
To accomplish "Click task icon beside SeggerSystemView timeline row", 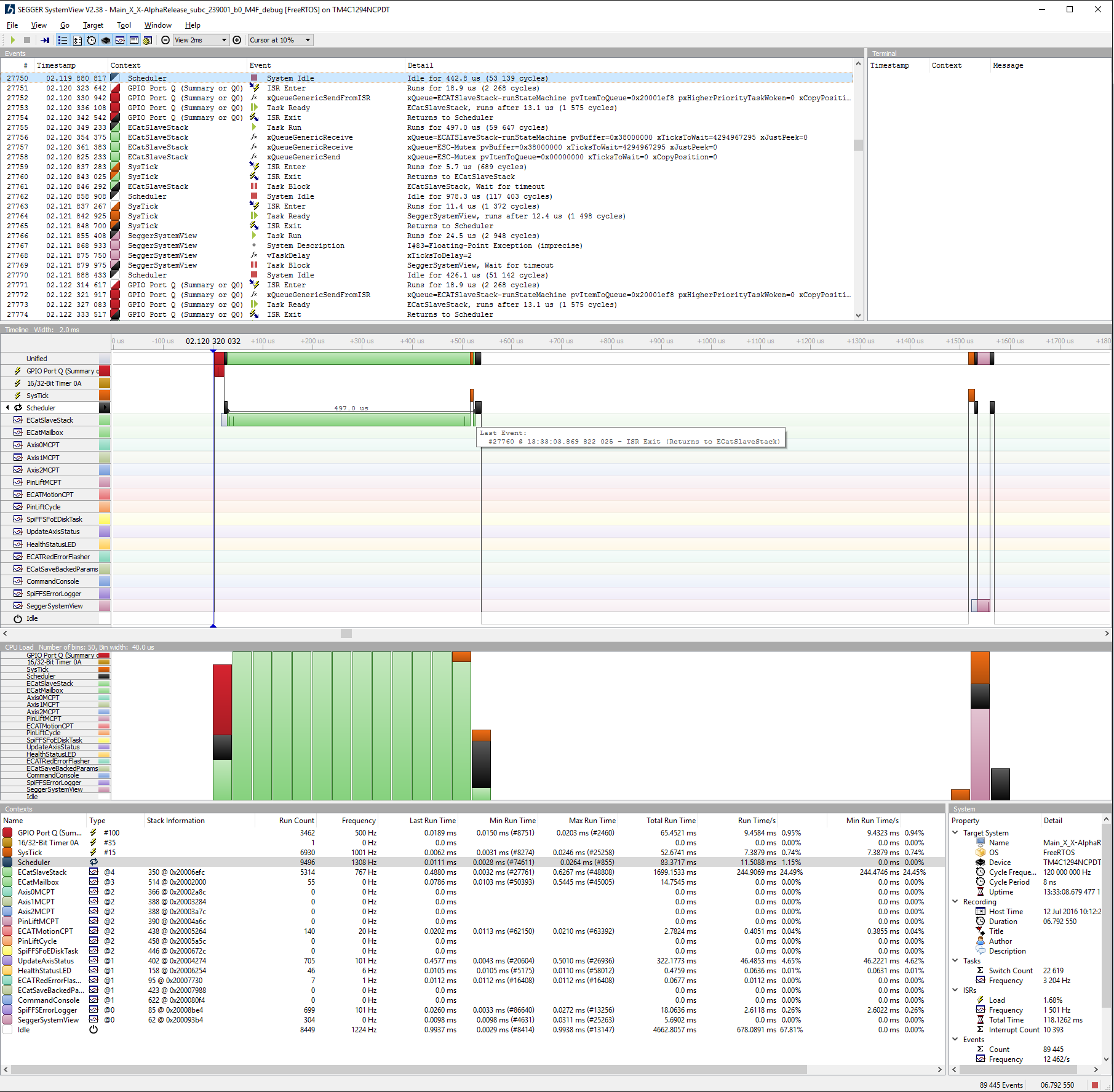I will pos(18,606).
